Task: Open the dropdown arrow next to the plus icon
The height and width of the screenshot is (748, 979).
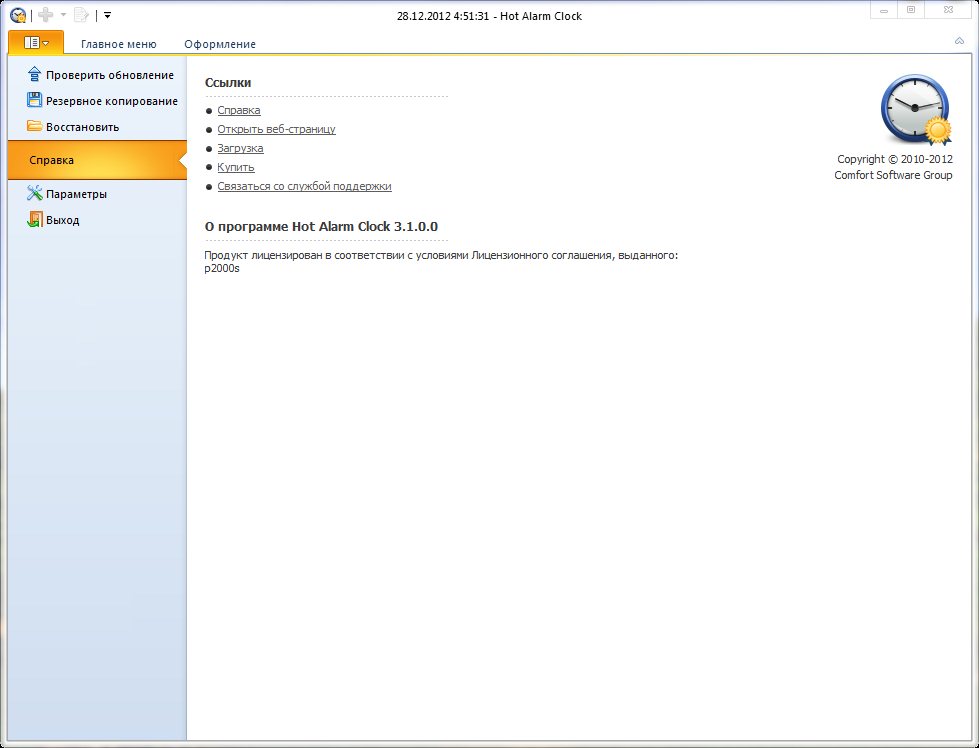Action: [x=63, y=14]
